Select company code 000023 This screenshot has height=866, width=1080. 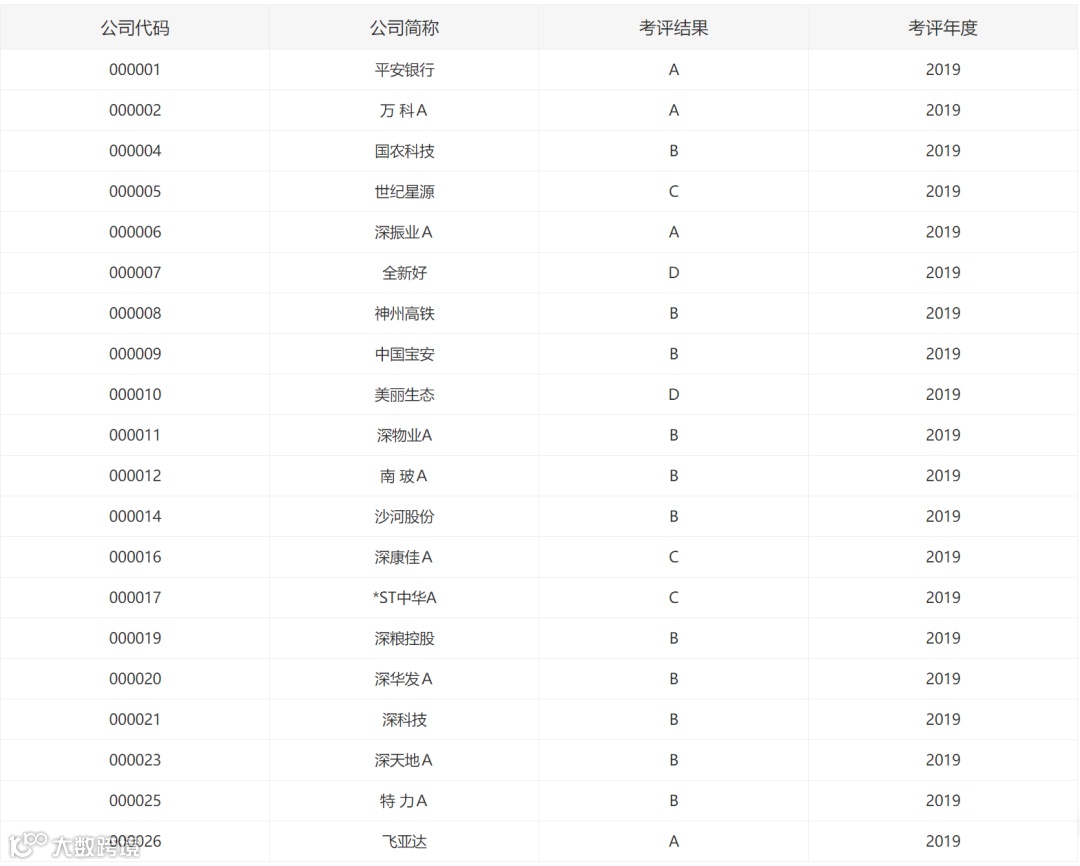tap(135, 761)
